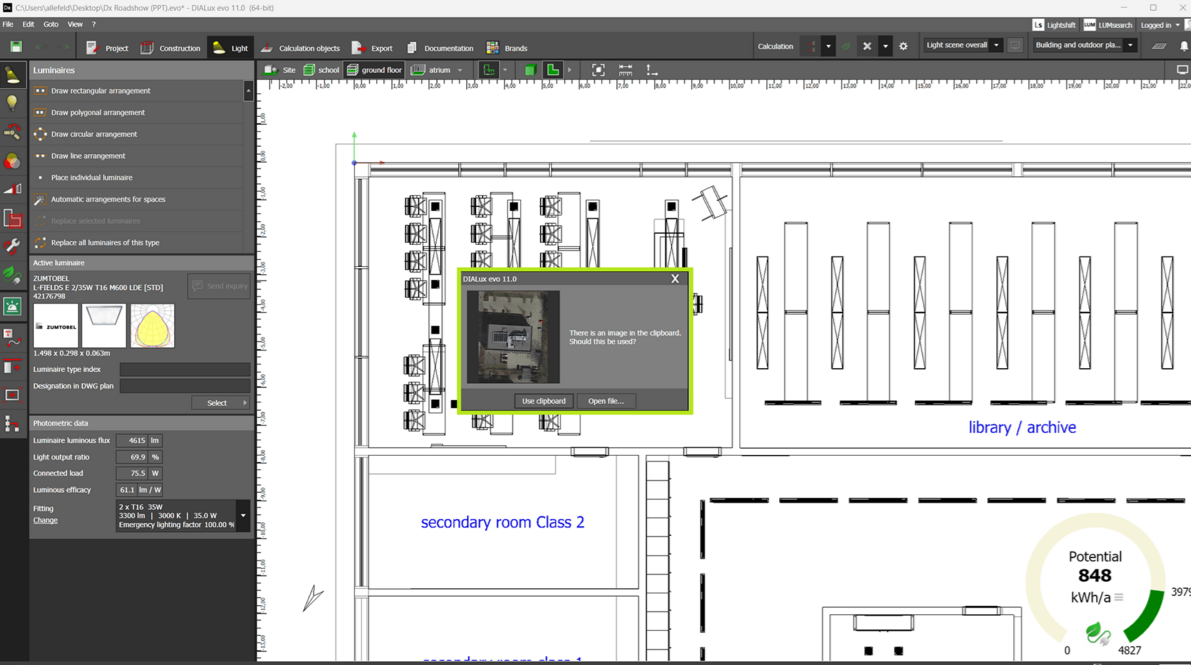Switch to the Export mode tab
The image size is (1191, 665).
[x=372, y=48]
